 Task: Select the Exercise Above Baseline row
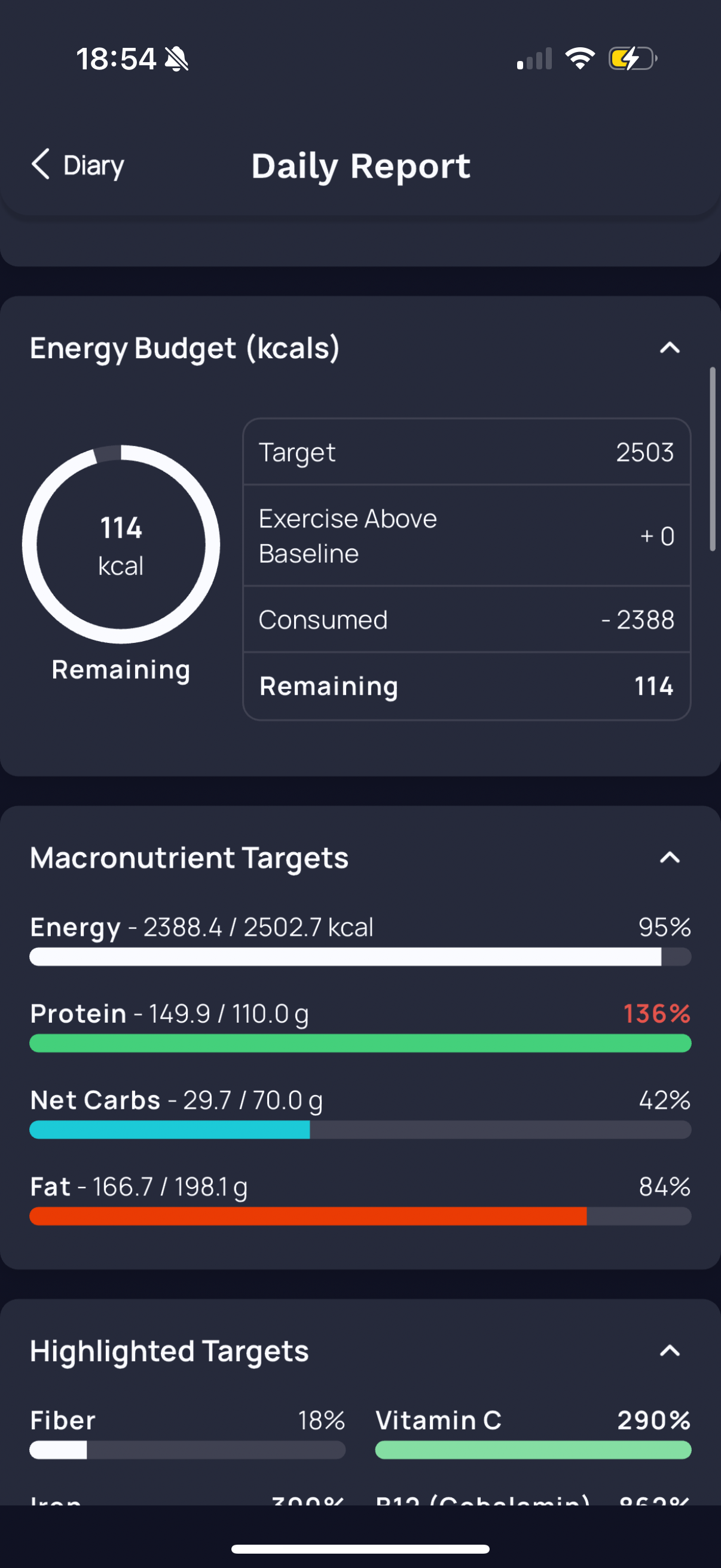(x=467, y=536)
